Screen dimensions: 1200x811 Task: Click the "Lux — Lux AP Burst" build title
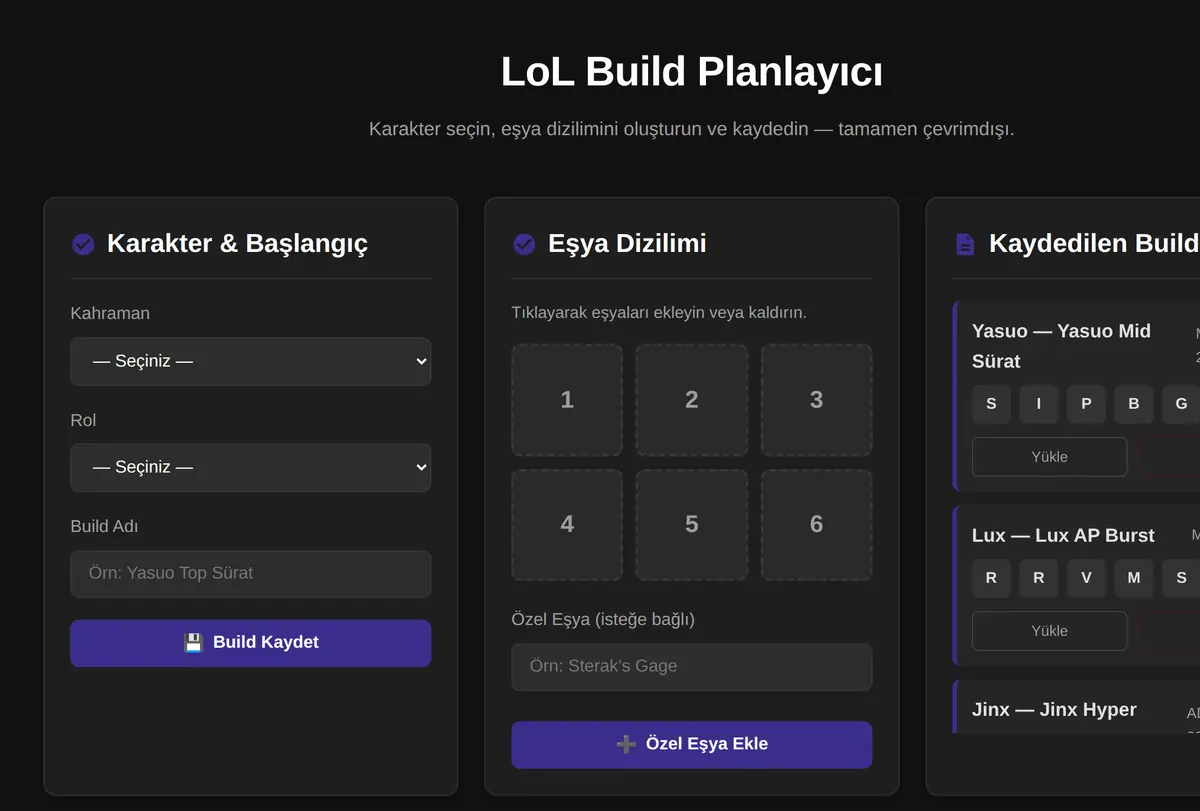pyautogui.click(x=1063, y=536)
